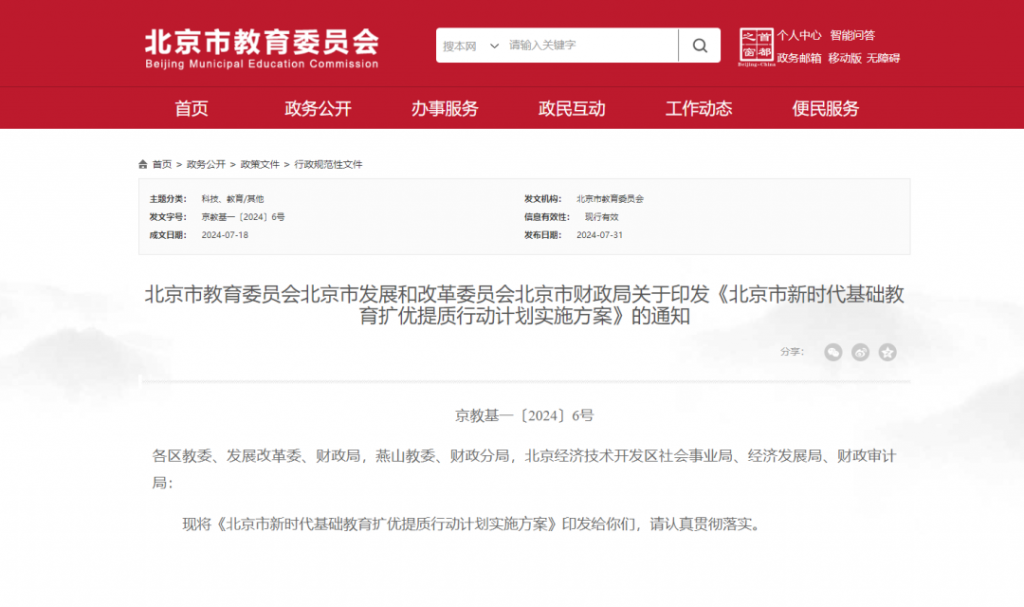The image size is (1024, 607).
Task: Open the 工作动态 navigation item
Action: [699, 109]
